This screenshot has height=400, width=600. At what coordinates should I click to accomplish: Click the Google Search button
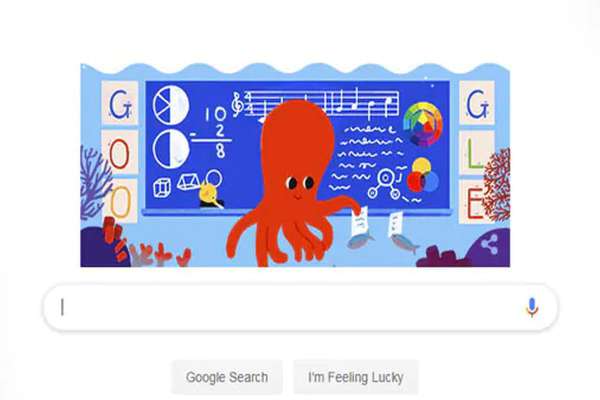click(227, 377)
